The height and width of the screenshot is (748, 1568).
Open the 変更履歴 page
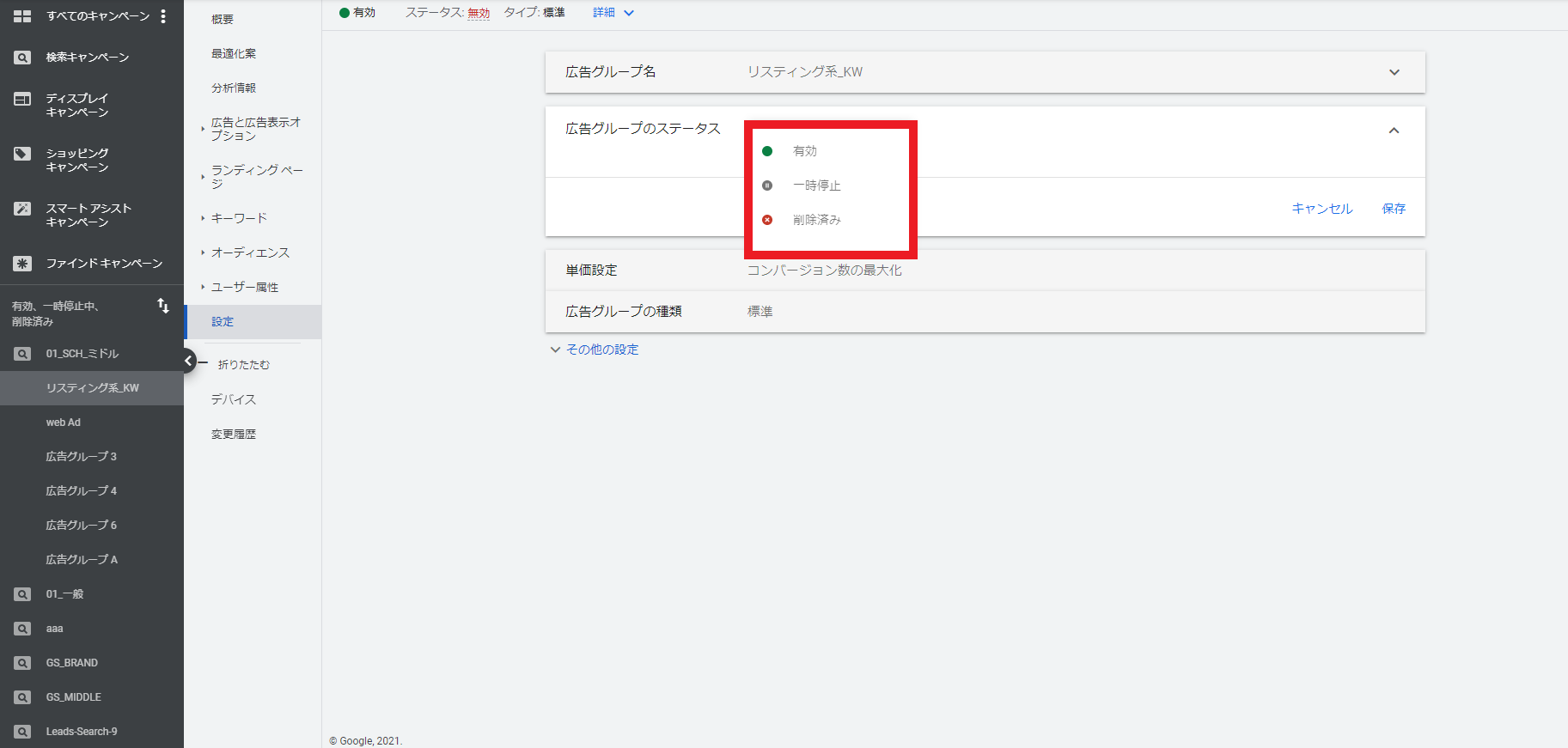pos(234,434)
